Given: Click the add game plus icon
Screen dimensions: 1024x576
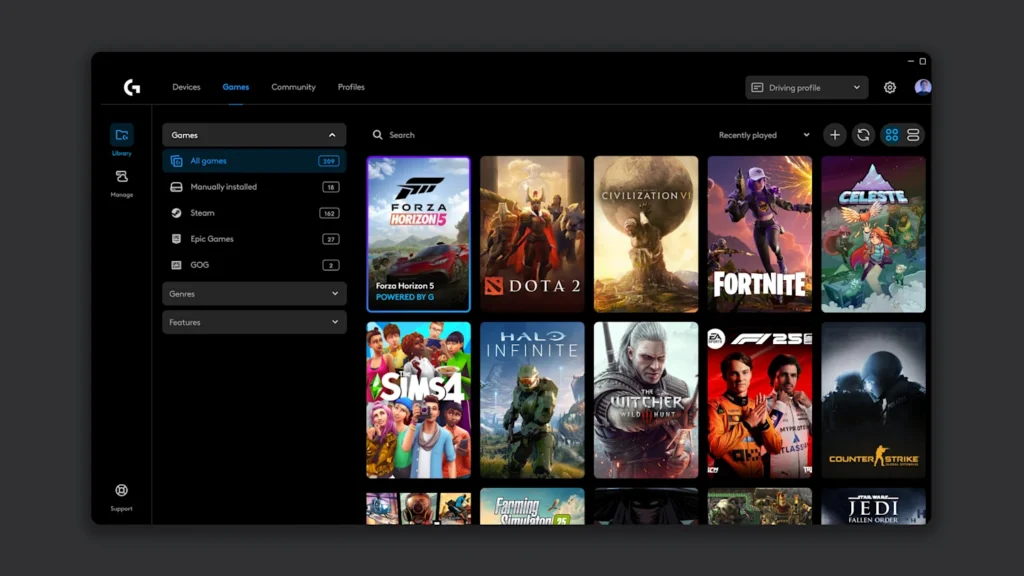Looking at the screenshot, I should click(835, 135).
